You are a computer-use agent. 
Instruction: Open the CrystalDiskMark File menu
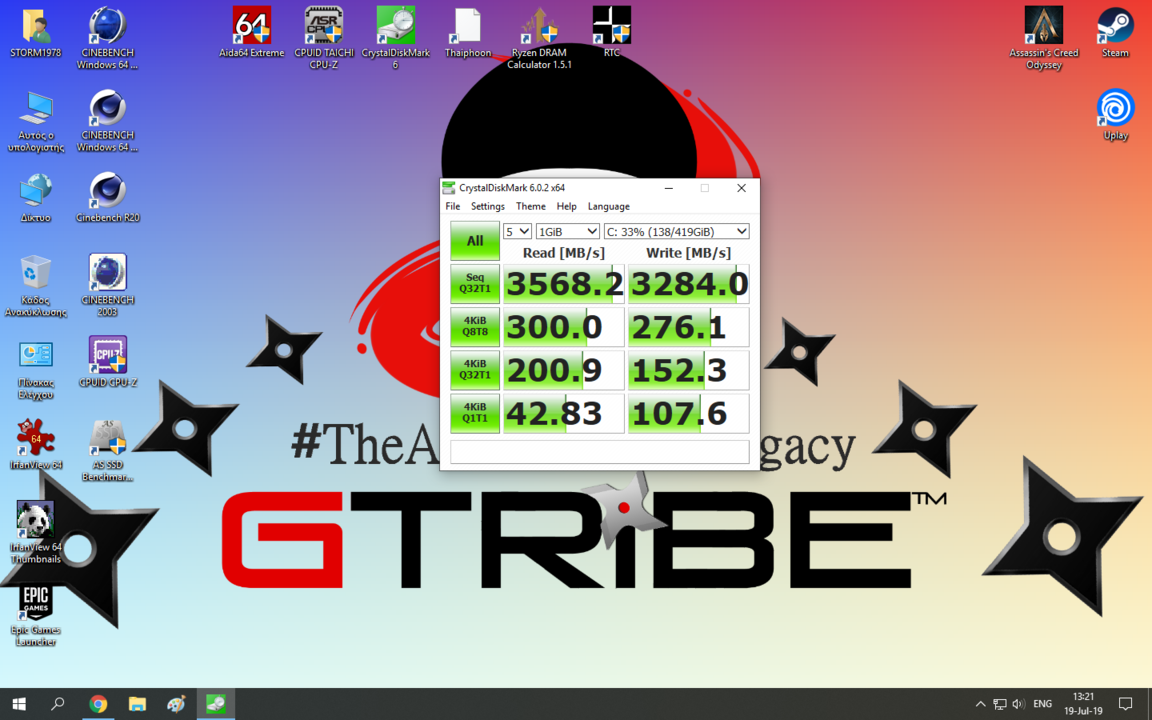(x=453, y=206)
